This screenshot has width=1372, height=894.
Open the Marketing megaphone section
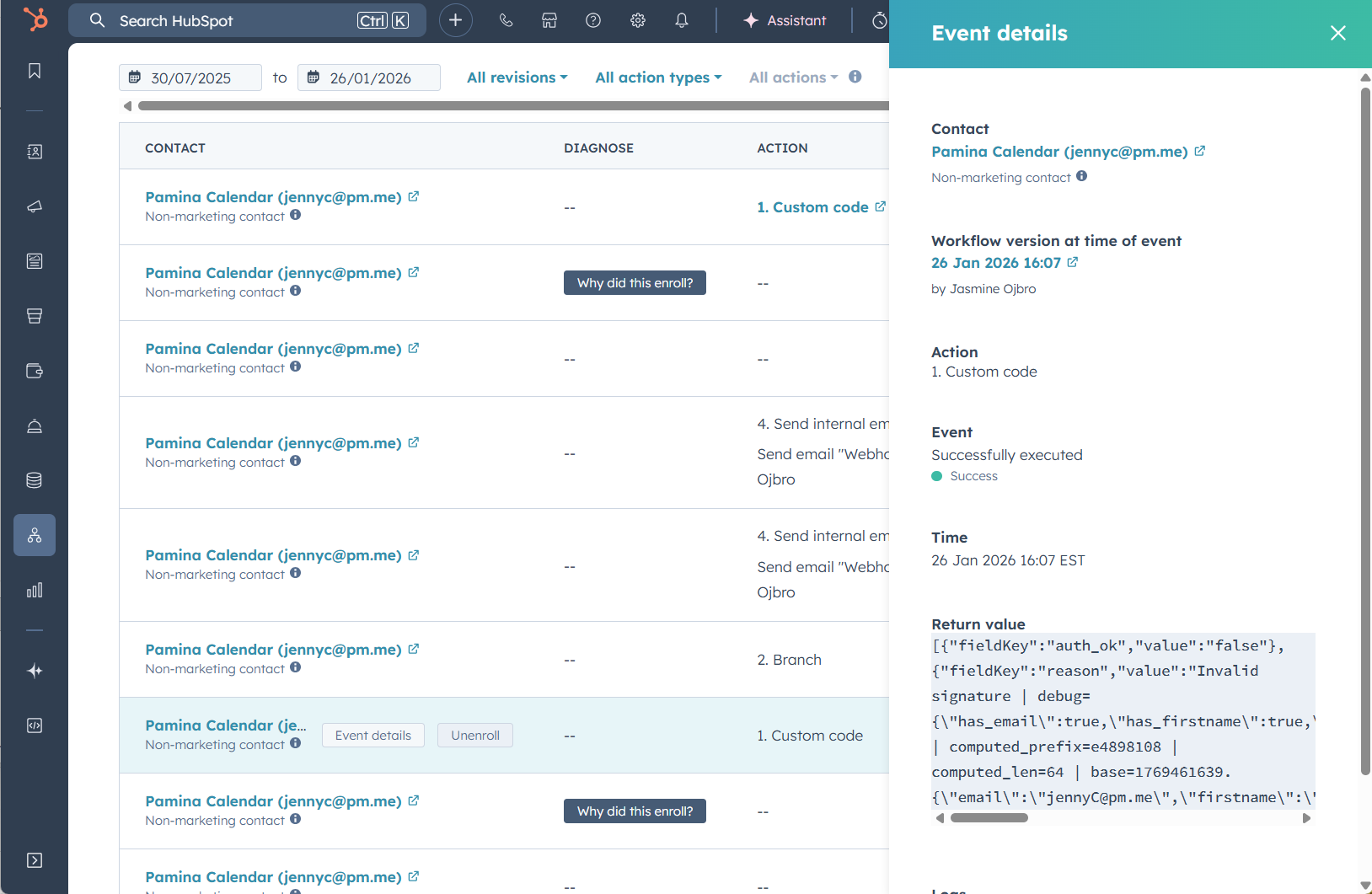tap(34, 206)
